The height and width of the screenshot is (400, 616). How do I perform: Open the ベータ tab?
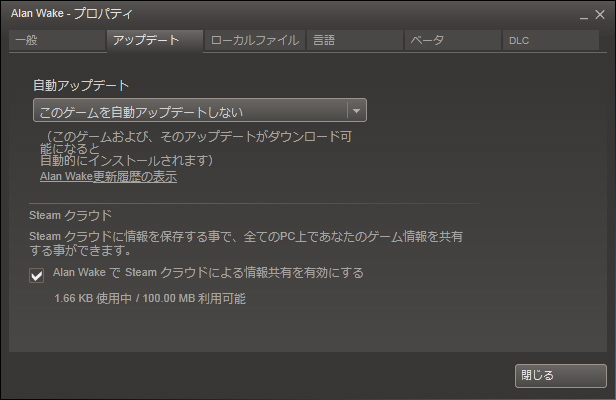(x=453, y=40)
